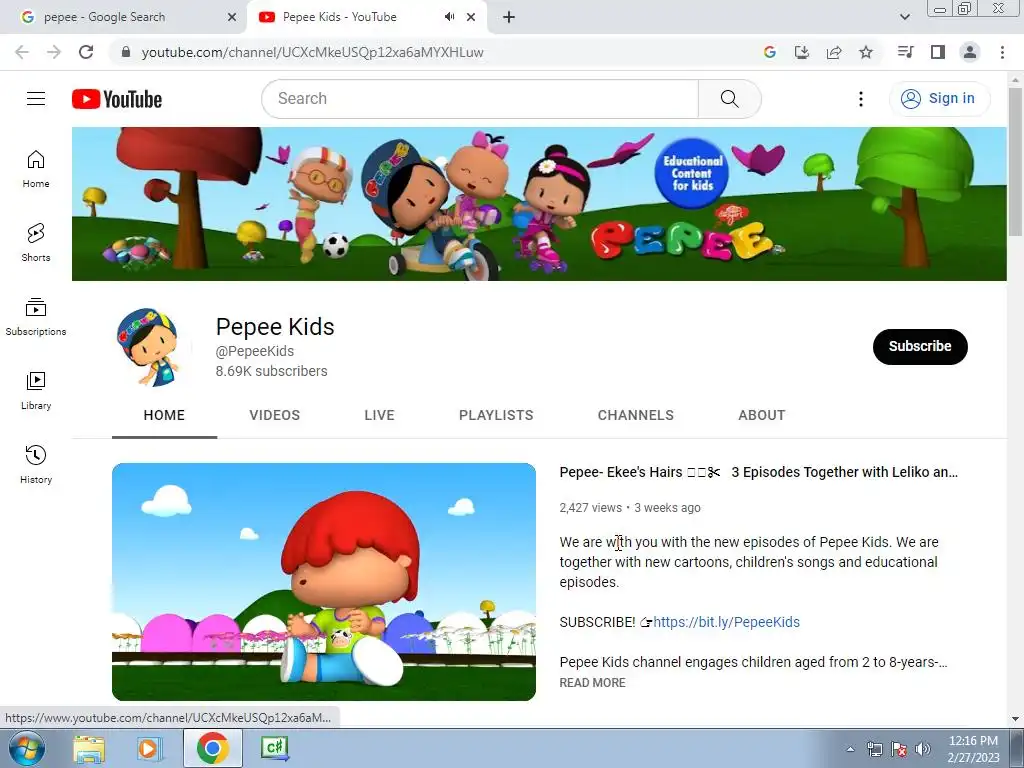Click the Action Center flag tray icon
The width and height of the screenshot is (1024, 768).
899,749
